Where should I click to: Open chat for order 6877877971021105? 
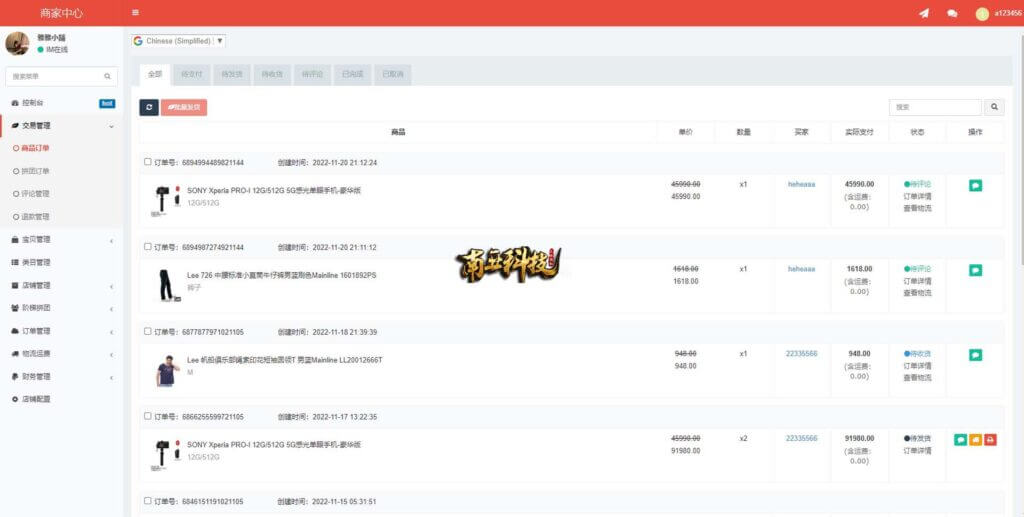[975, 355]
